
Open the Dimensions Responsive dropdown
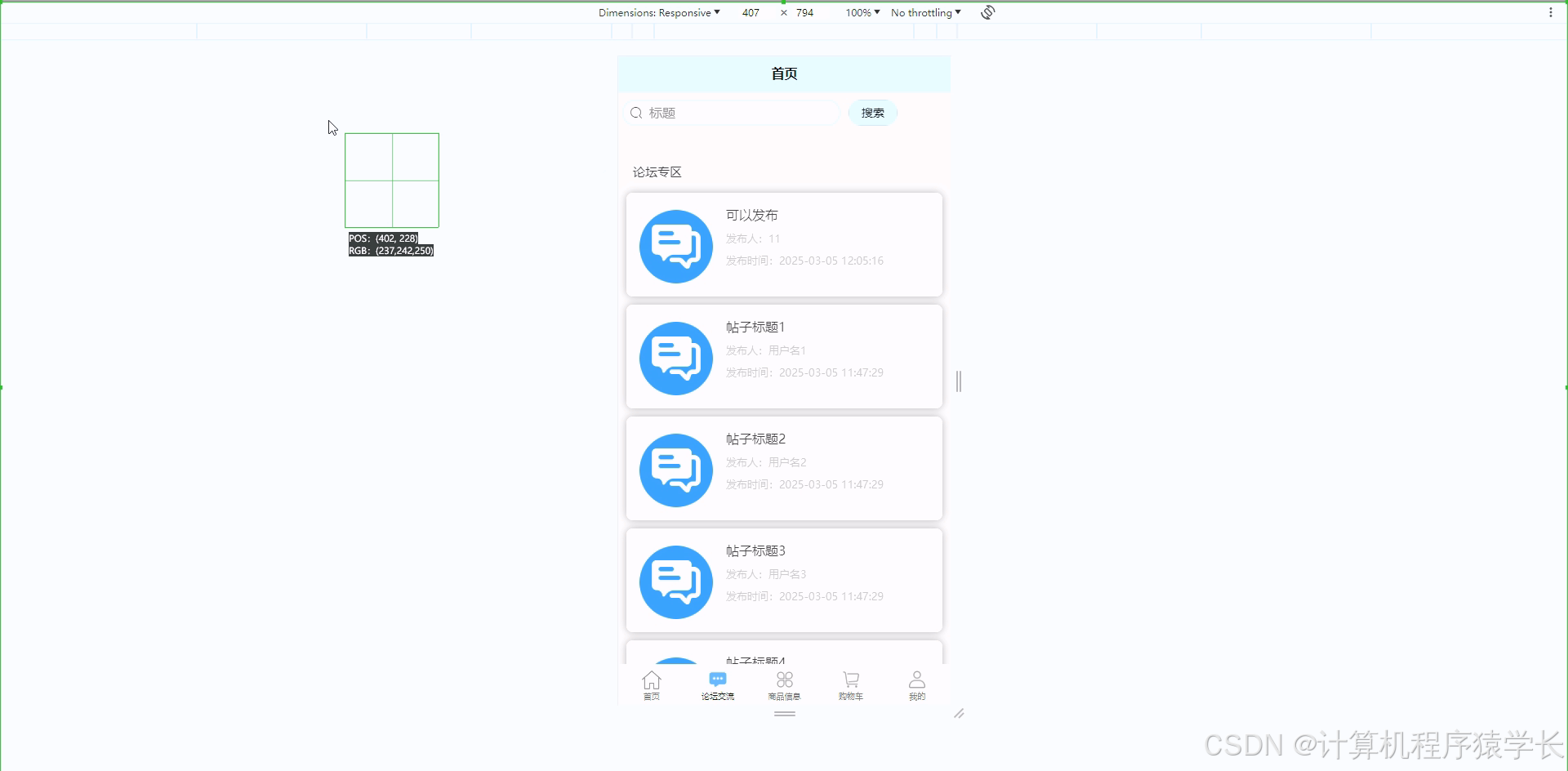[660, 12]
